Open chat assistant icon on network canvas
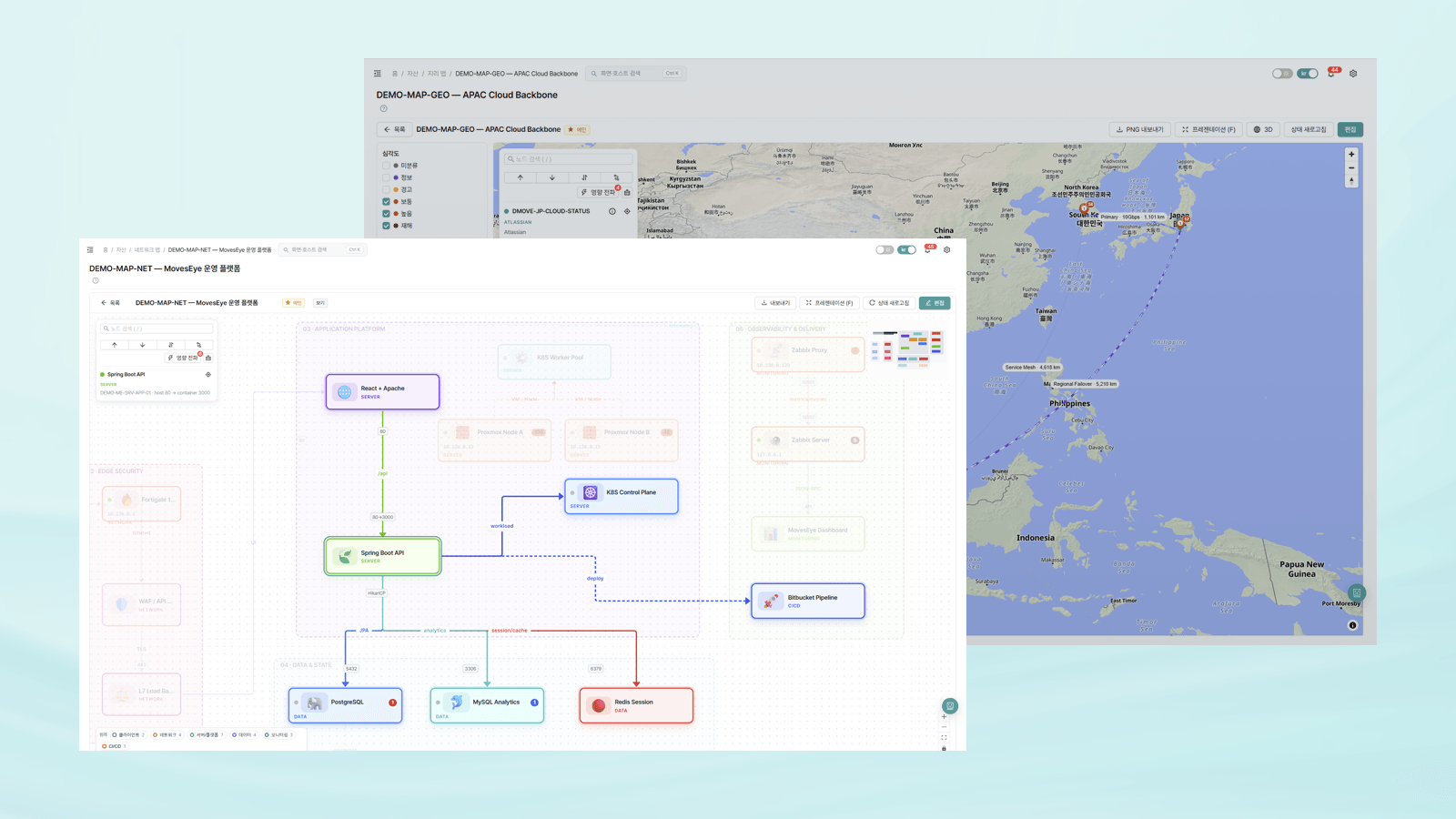1456x819 pixels. (950, 705)
